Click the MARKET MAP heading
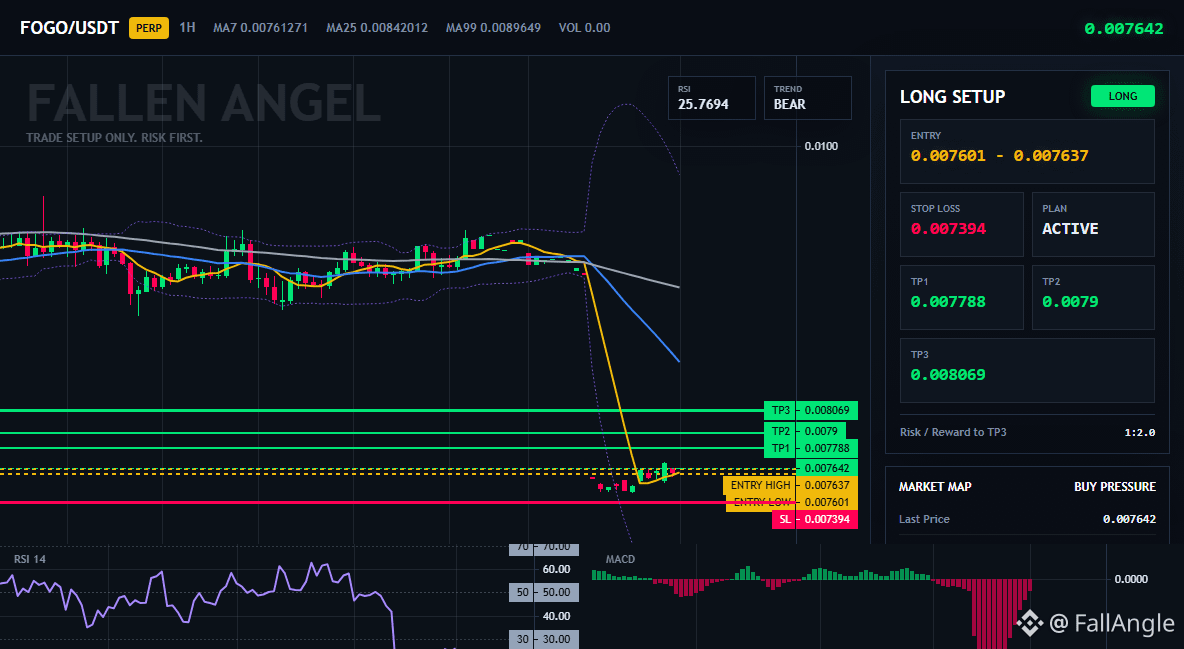The image size is (1184, 649). click(x=935, y=487)
